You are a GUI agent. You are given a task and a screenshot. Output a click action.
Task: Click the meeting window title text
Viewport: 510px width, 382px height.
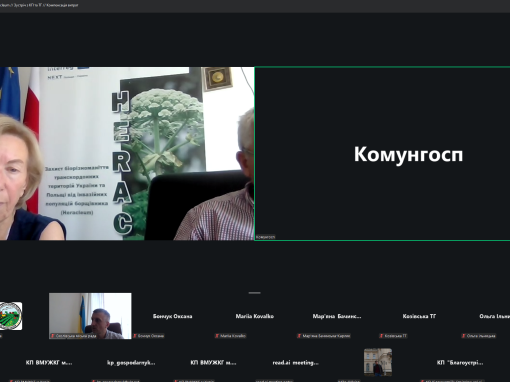tap(39, 5)
